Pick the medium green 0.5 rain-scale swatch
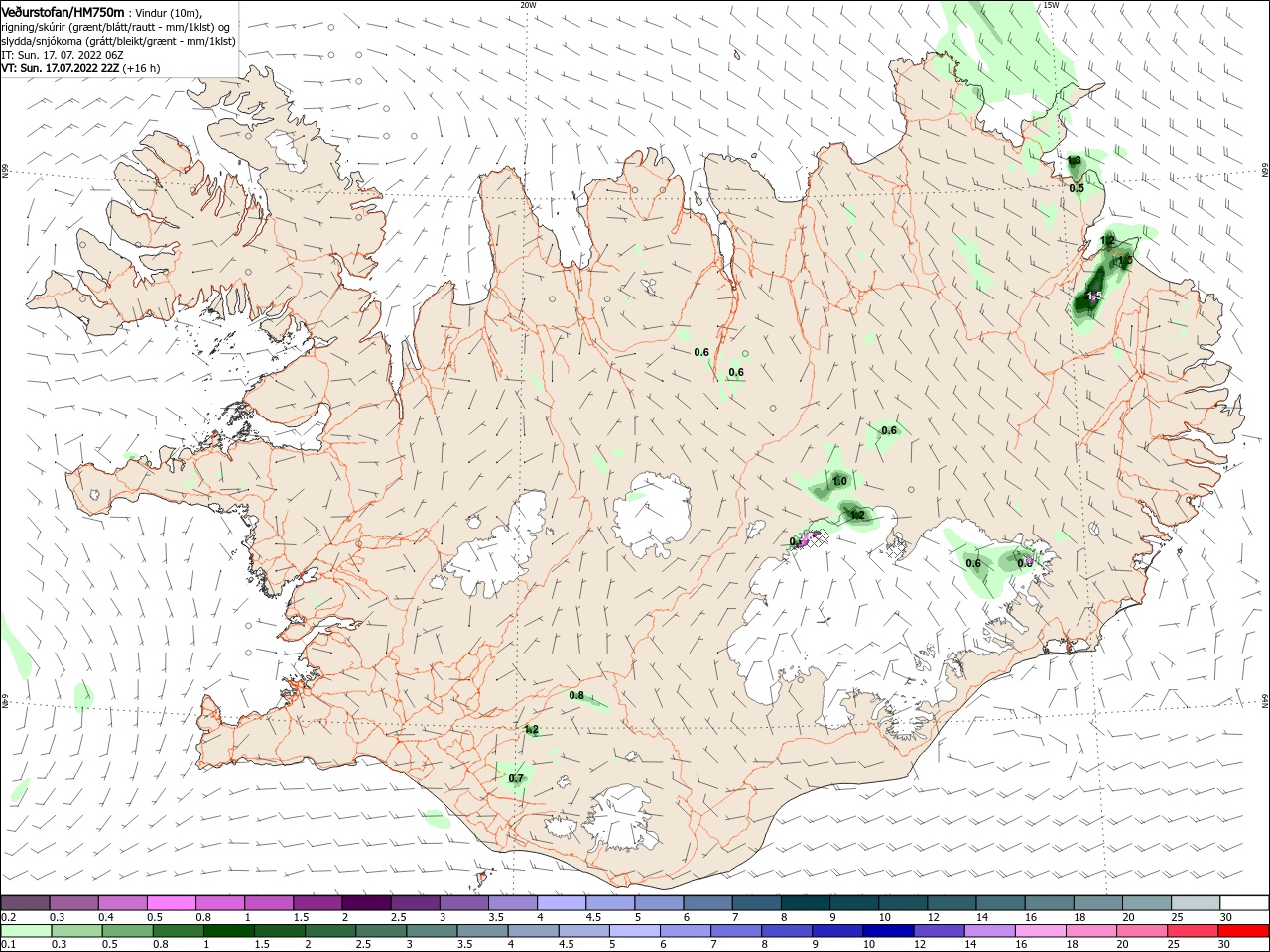1270x952 pixels. click(127, 931)
